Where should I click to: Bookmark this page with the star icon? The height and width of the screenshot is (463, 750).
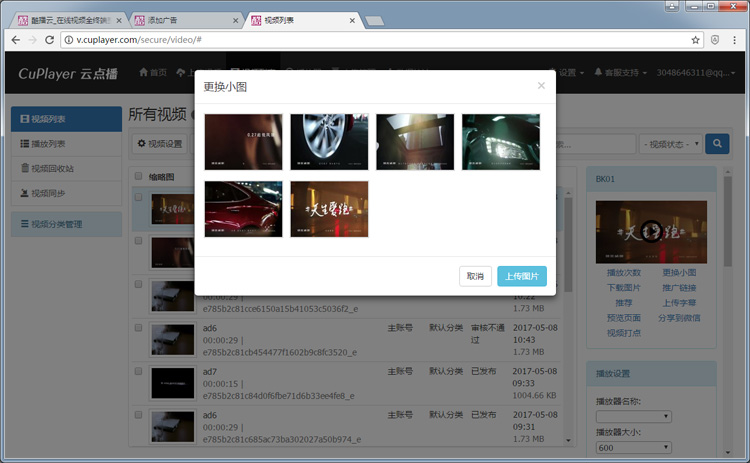[696, 40]
